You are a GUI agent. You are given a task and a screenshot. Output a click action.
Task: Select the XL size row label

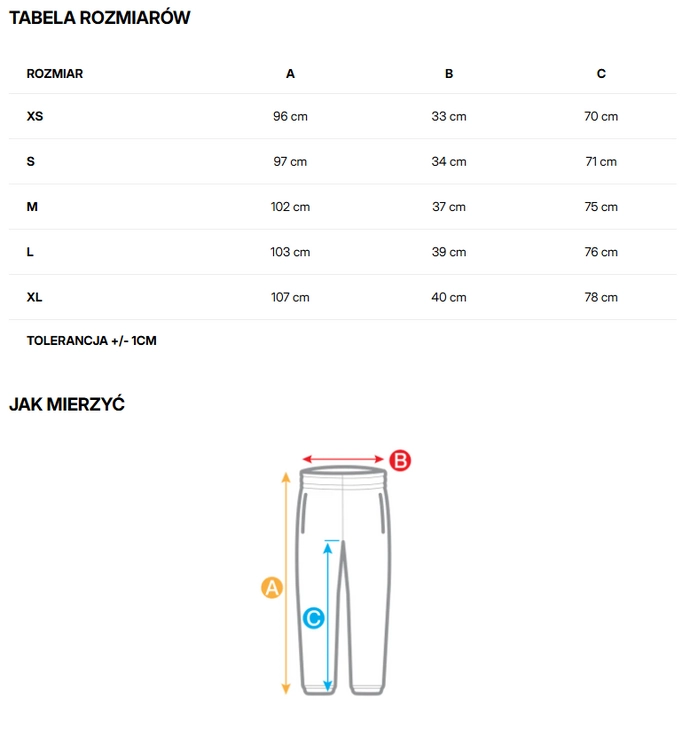coord(34,297)
